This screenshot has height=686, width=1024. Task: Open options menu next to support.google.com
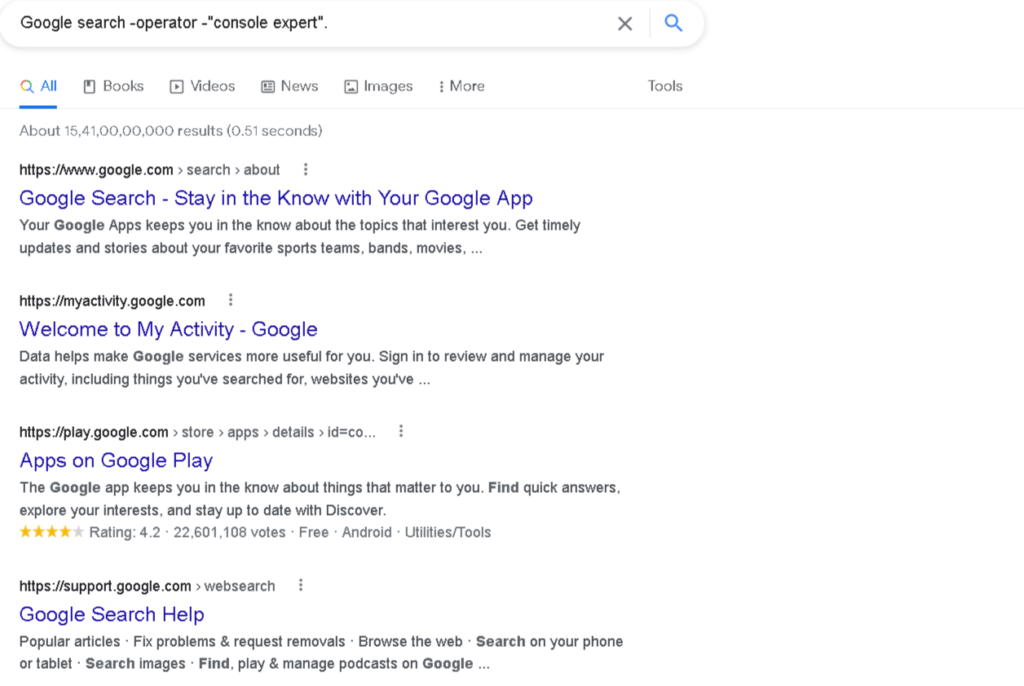300,585
